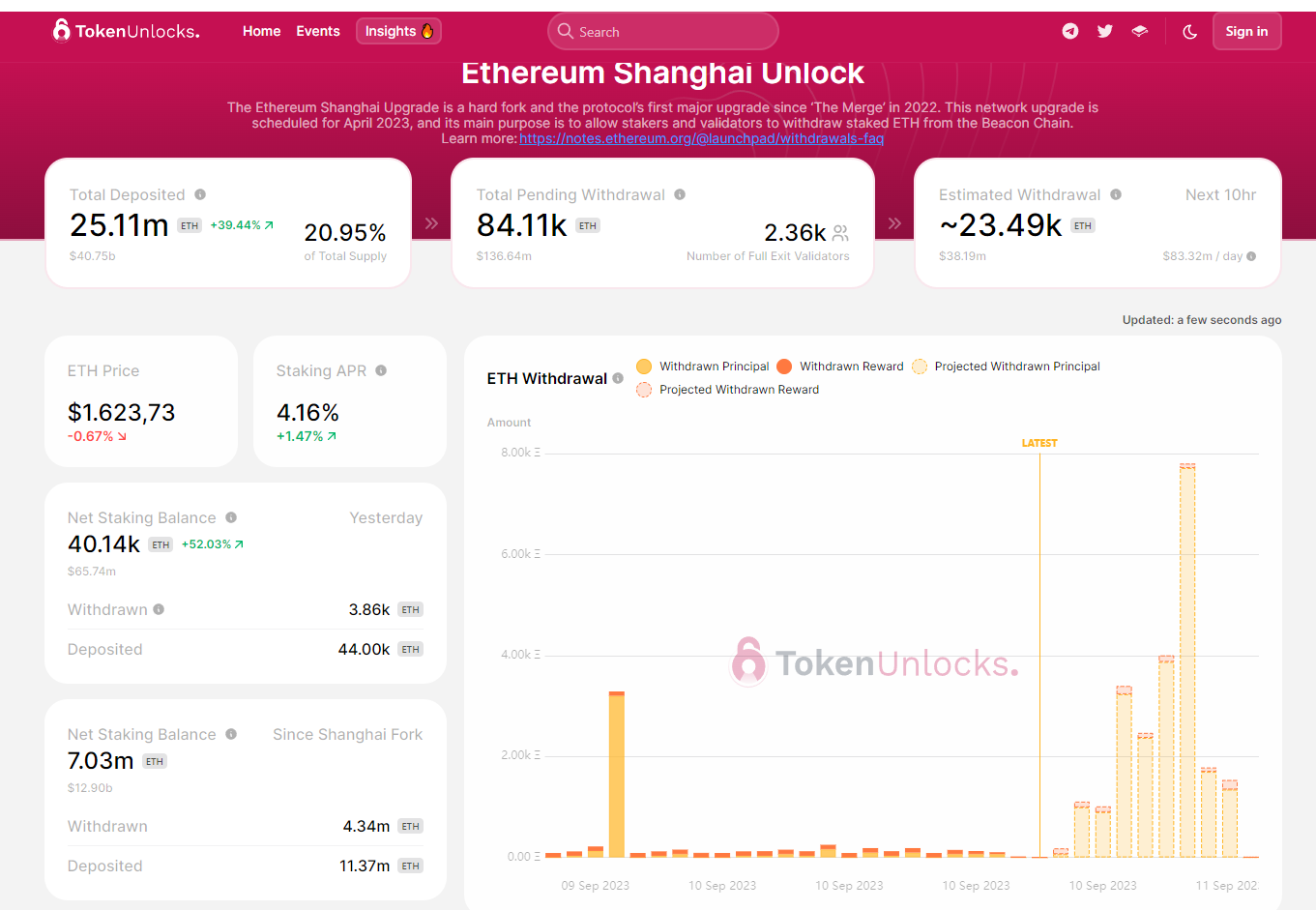
Task: Click the 'Since Shanghai Fork' label
Action: click(348, 734)
